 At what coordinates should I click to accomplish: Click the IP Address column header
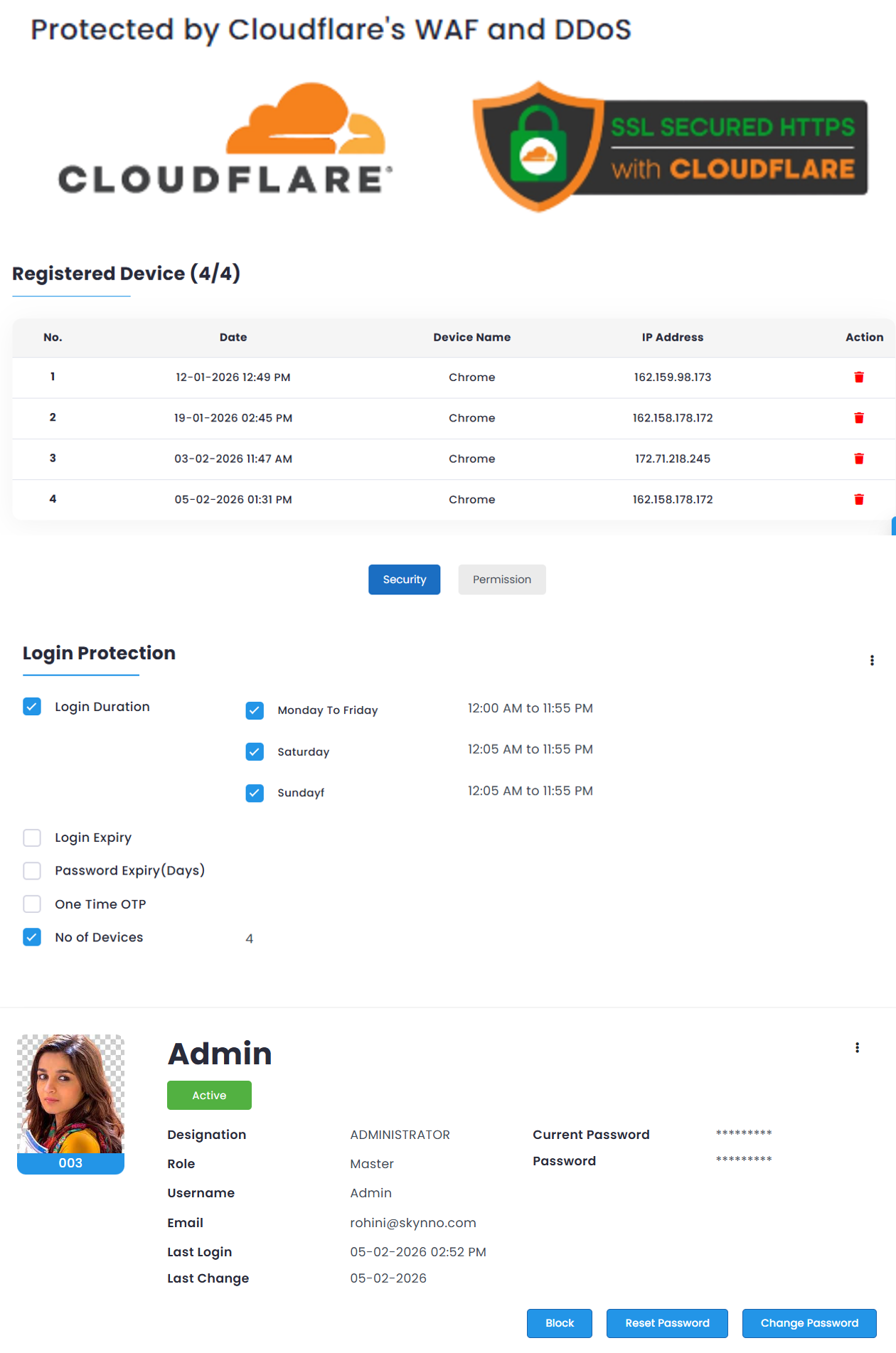click(673, 337)
